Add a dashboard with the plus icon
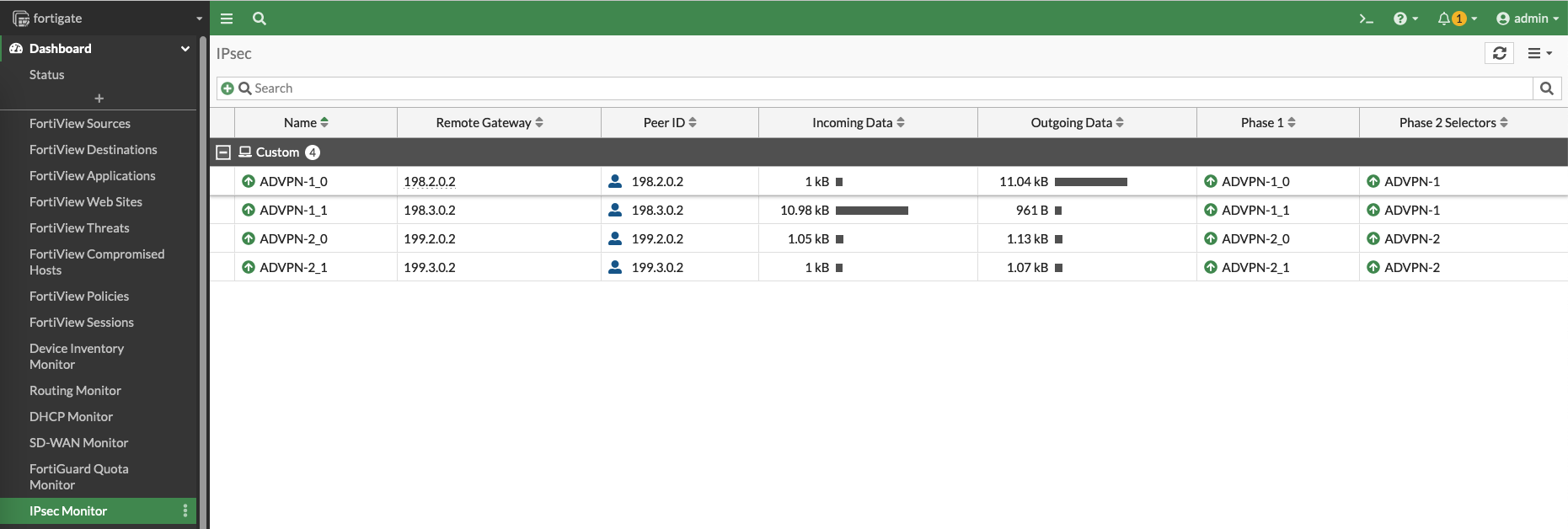 (x=99, y=99)
